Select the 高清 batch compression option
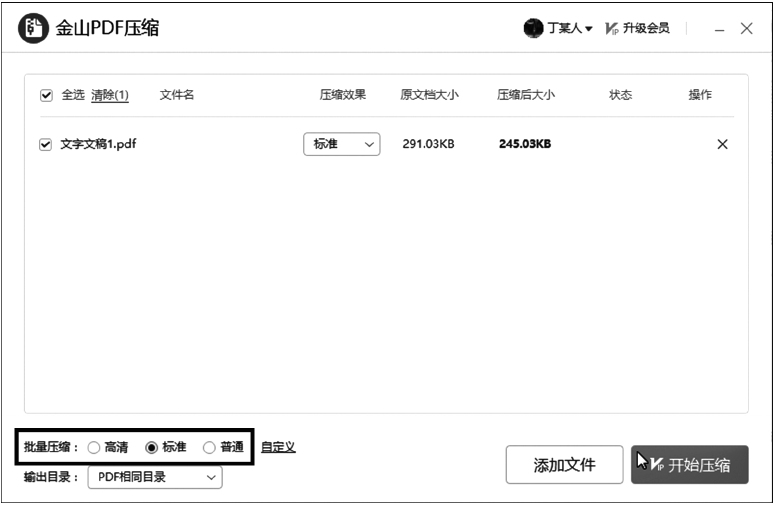This screenshot has width=776, height=506. pyautogui.click(x=94, y=448)
